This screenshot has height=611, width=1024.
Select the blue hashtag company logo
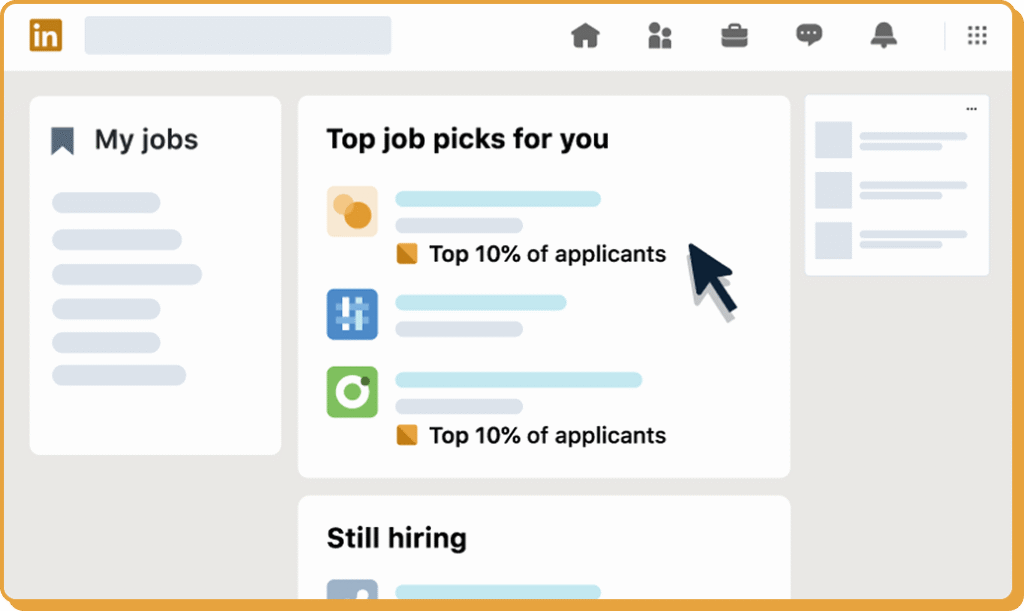coord(352,314)
